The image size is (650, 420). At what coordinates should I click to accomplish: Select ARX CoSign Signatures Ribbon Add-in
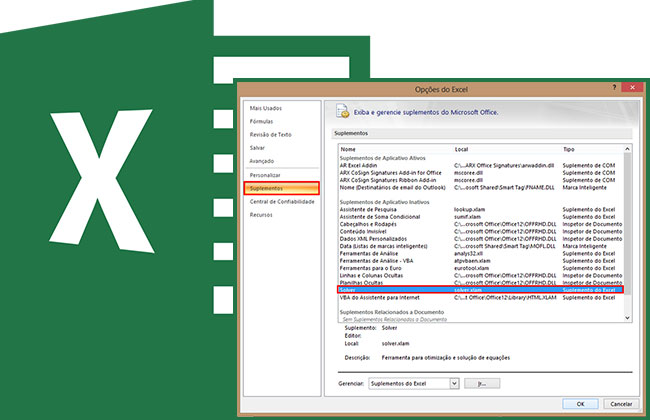pyautogui.click(x=481, y=180)
